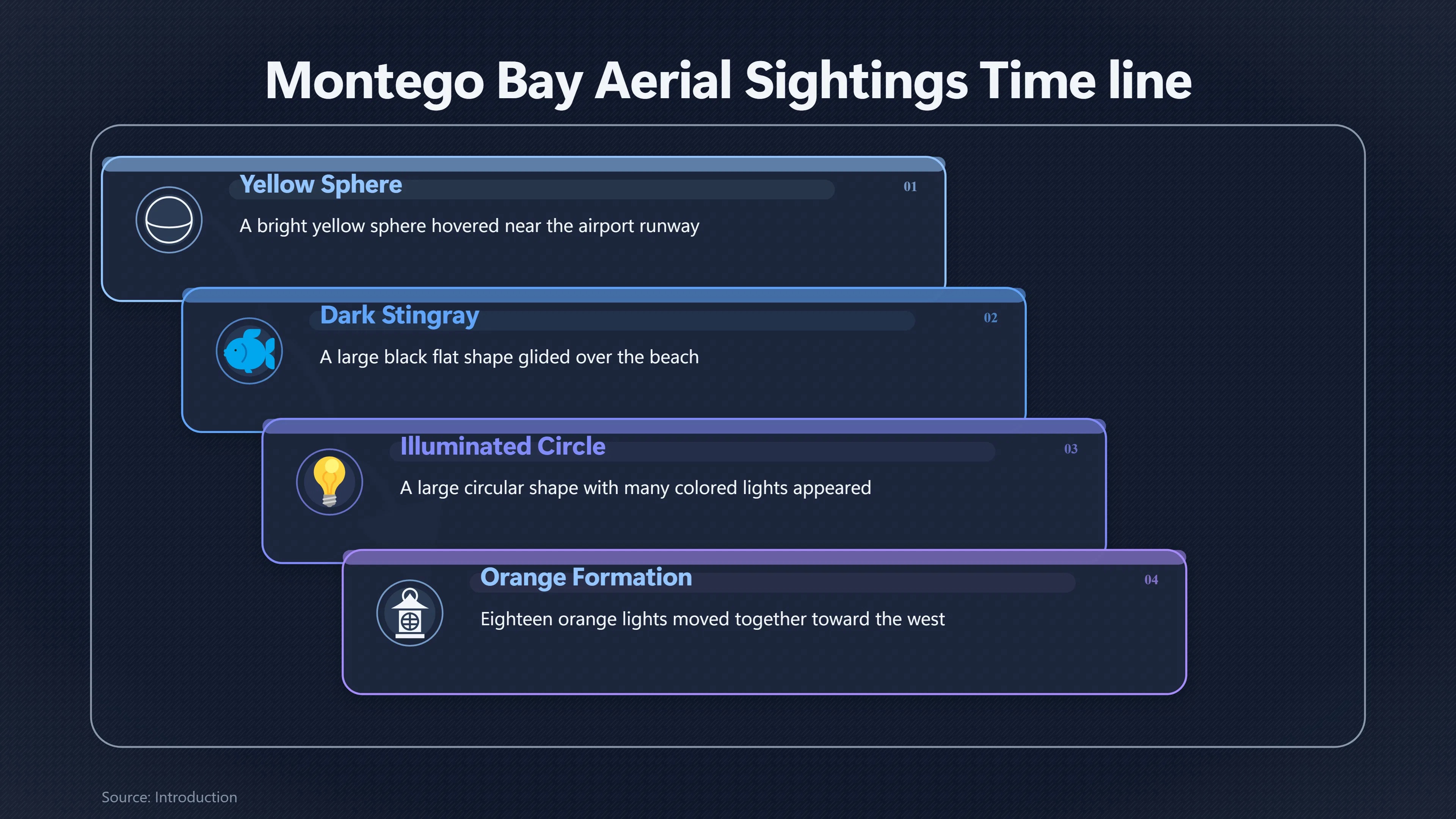Click the airport runway description text

(469, 226)
